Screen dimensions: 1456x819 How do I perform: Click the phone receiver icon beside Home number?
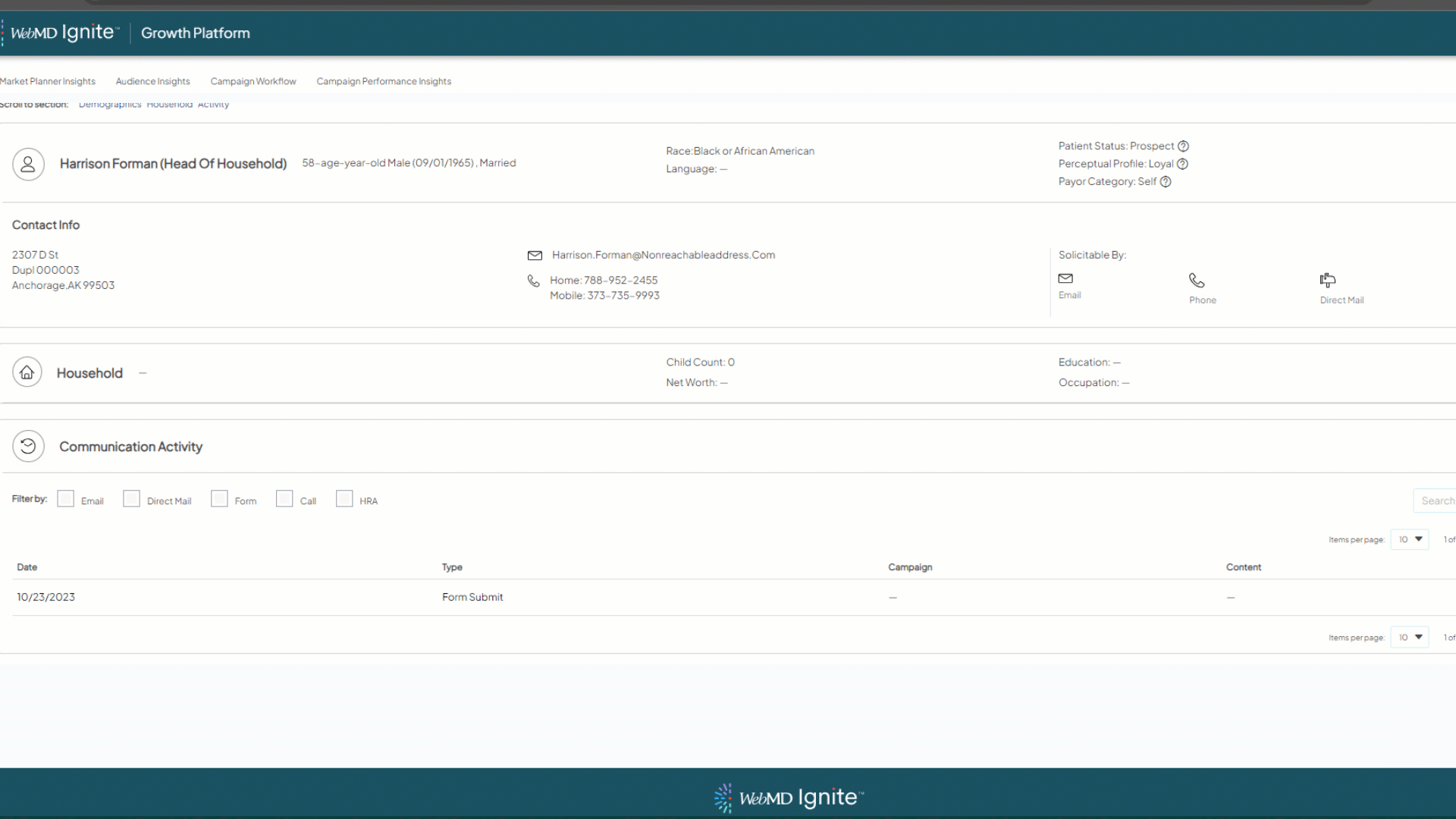tap(534, 281)
